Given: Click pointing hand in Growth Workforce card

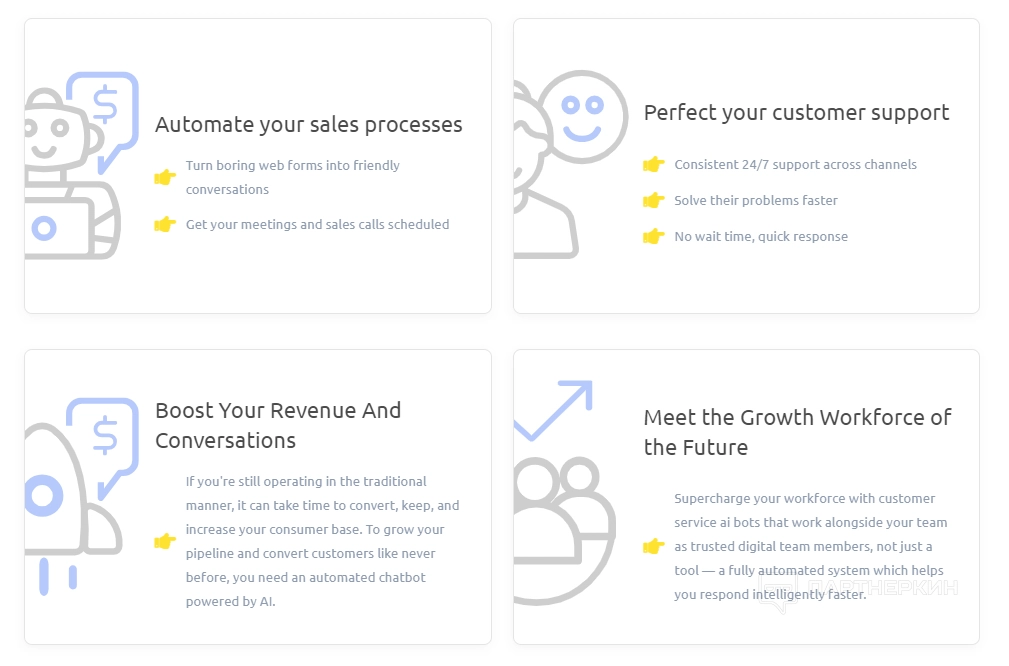Looking at the screenshot, I should pyautogui.click(x=653, y=547).
